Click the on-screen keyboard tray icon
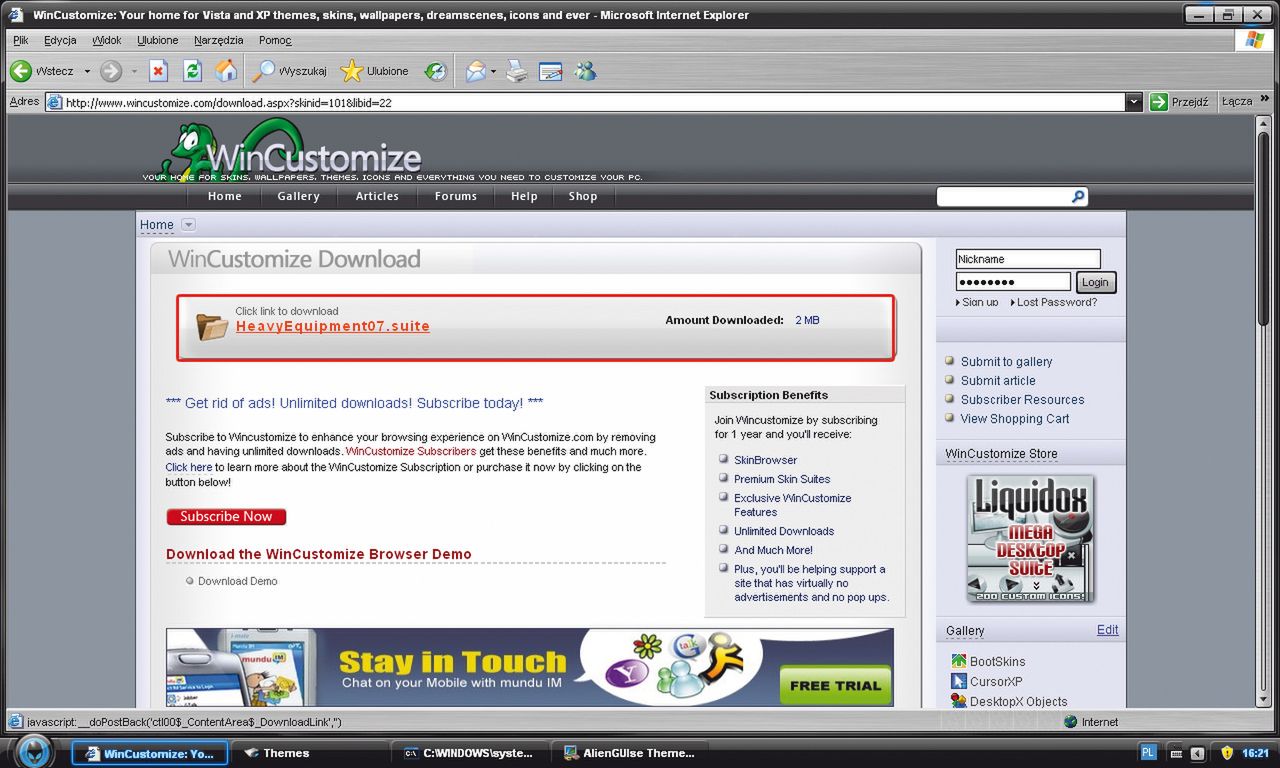This screenshot has width=1280, height=768. 1175,753
